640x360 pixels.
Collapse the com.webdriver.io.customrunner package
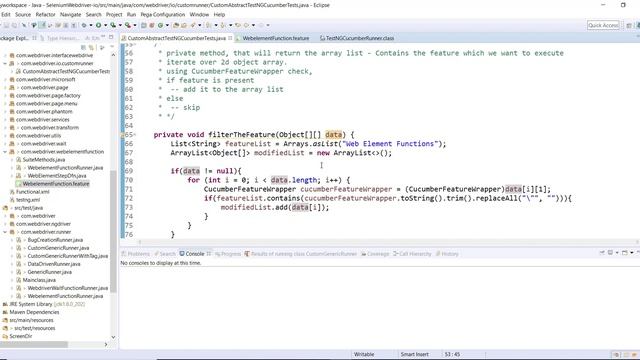[x=5, y=63]
